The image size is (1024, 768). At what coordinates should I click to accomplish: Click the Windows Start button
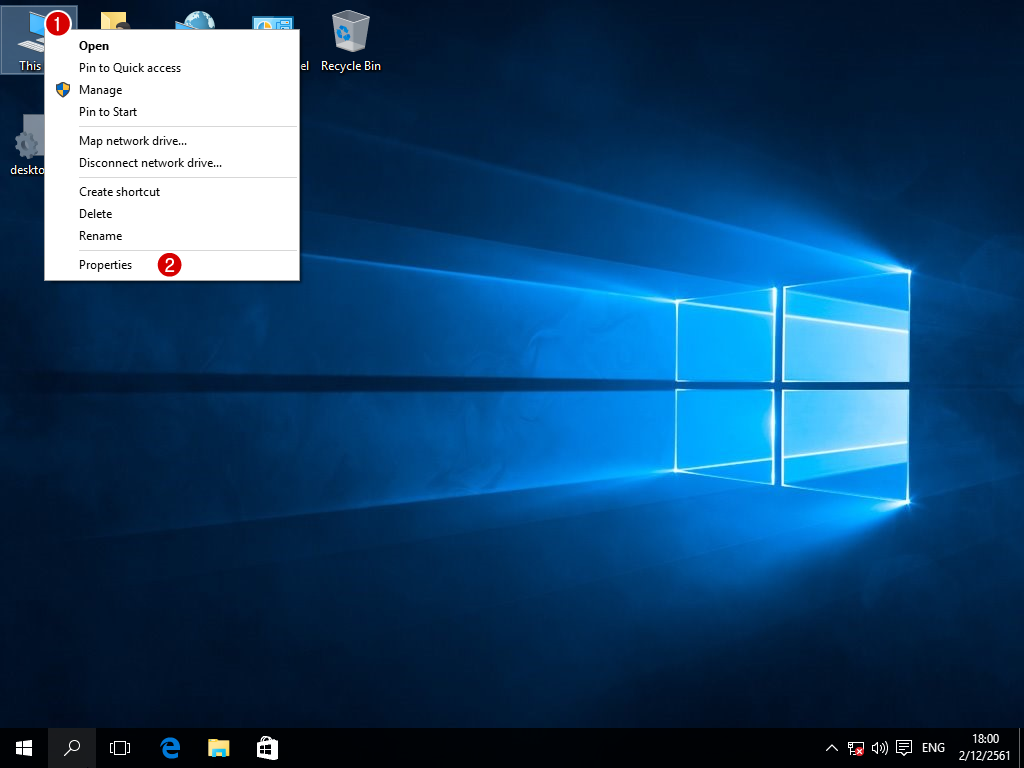[x=24, y=747]
